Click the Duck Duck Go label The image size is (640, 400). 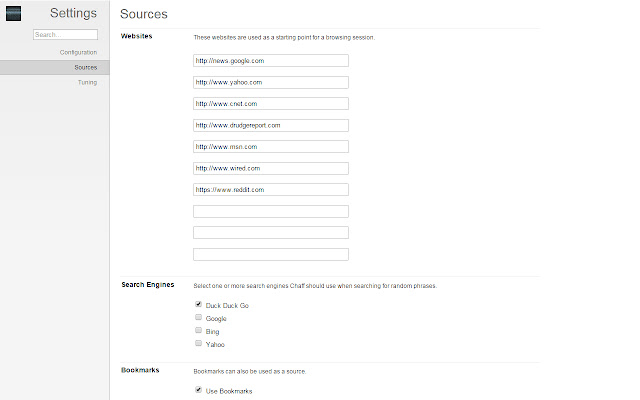coord(226,305)
